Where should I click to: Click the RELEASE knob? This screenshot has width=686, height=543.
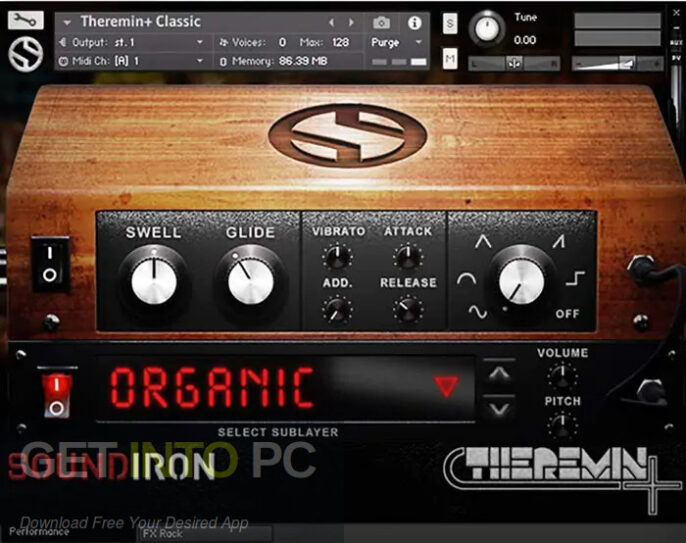point(408,309)
